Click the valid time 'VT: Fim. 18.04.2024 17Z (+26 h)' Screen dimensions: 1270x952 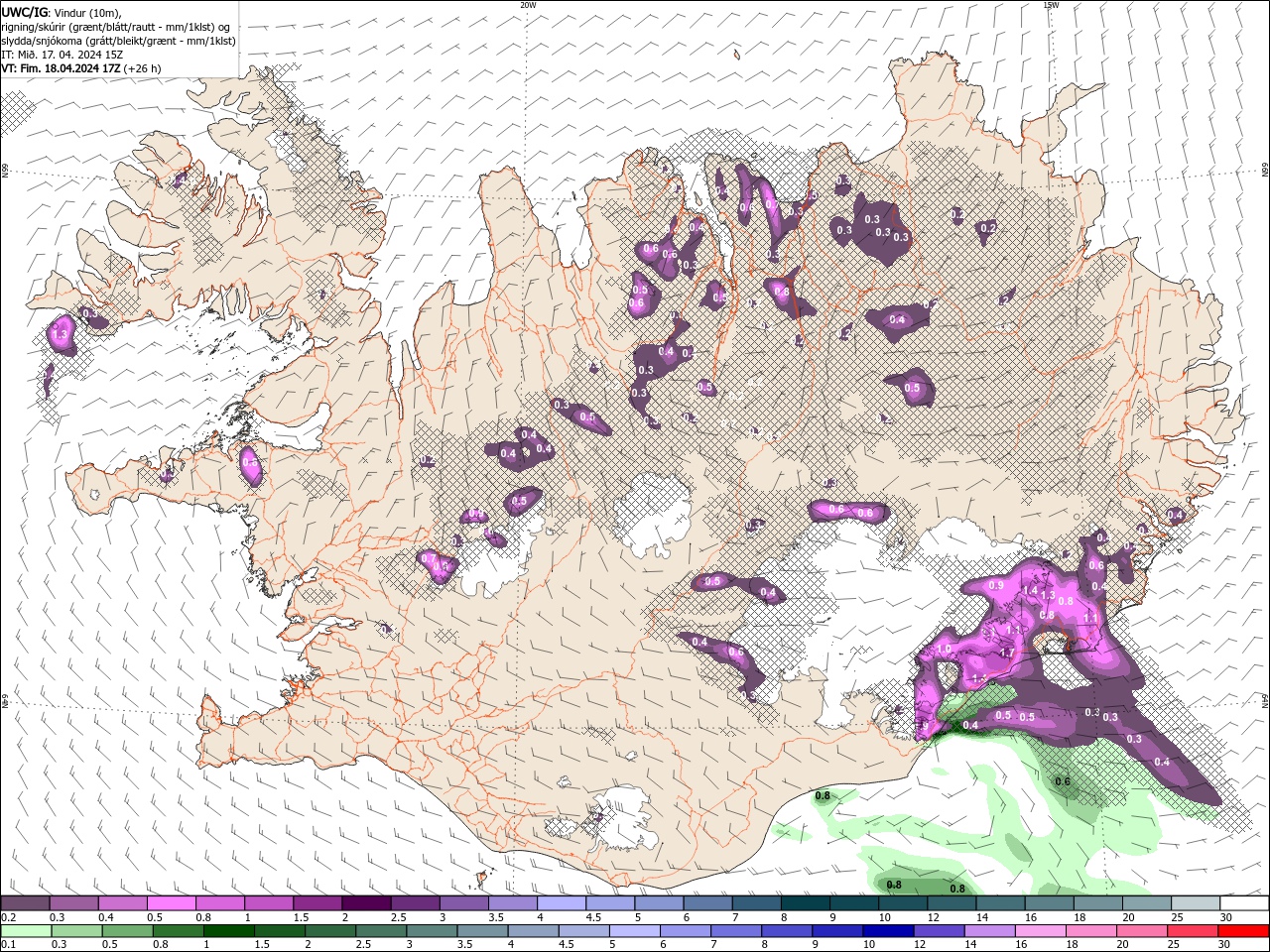81,68
